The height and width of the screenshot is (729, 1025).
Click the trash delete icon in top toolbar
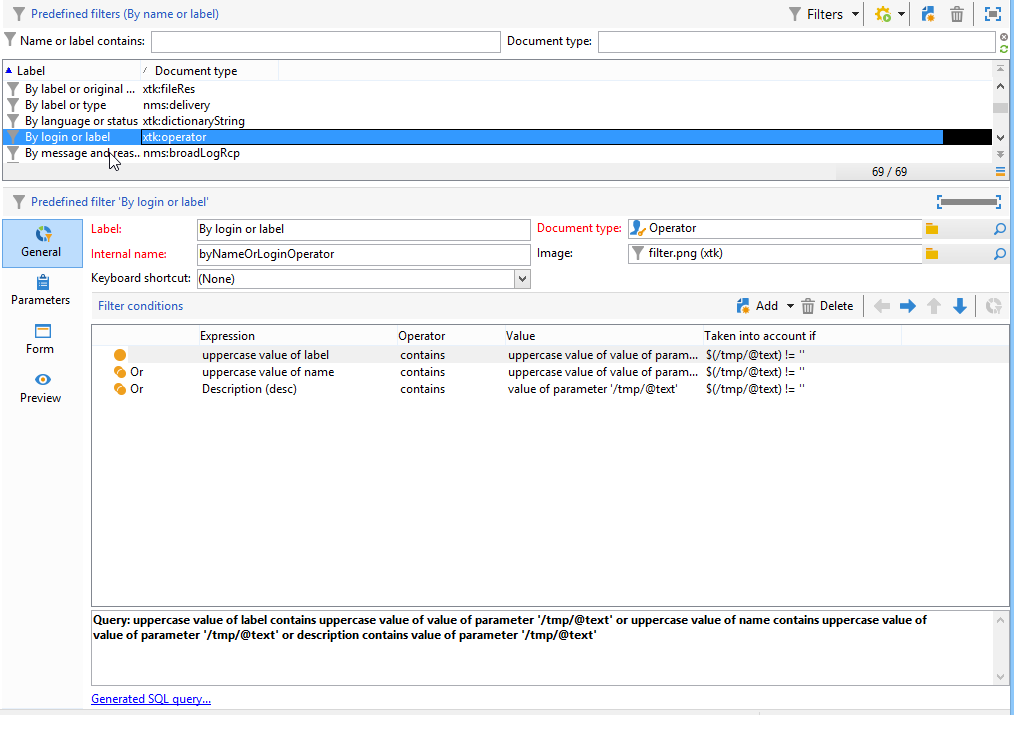click(956, 14)
